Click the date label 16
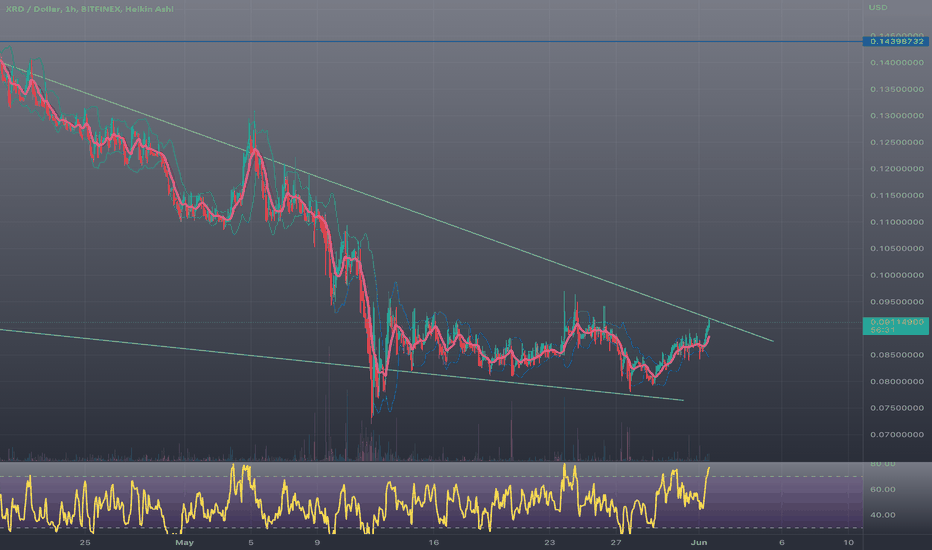 [434, 542]
